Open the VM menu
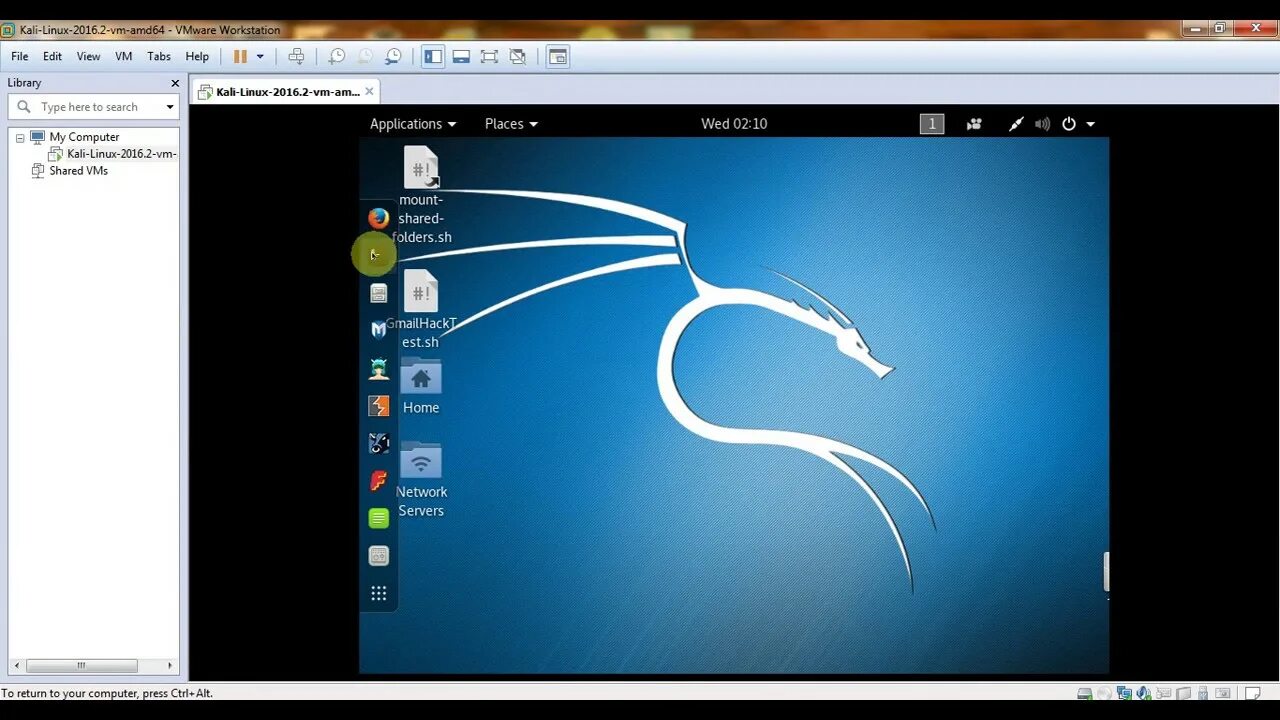This screenshot has width=1280, height=720. [124, 56]
